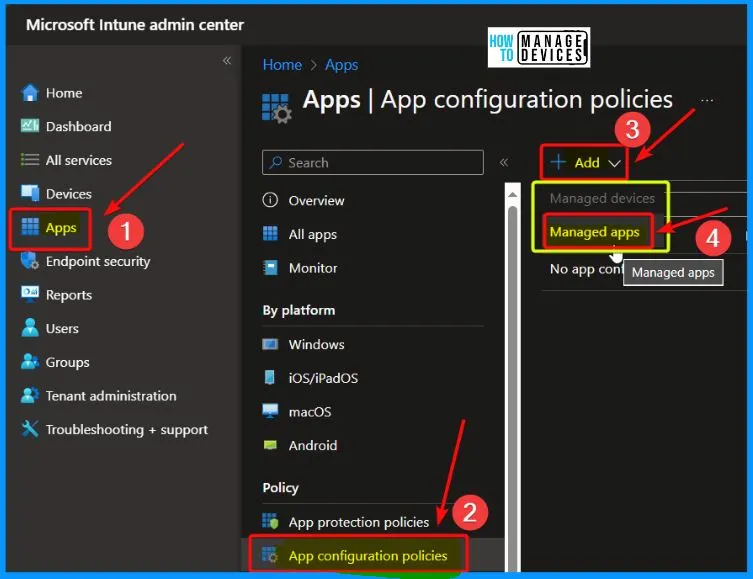
Task: Click the Monitor book icon
Action: tap(270, 267)
